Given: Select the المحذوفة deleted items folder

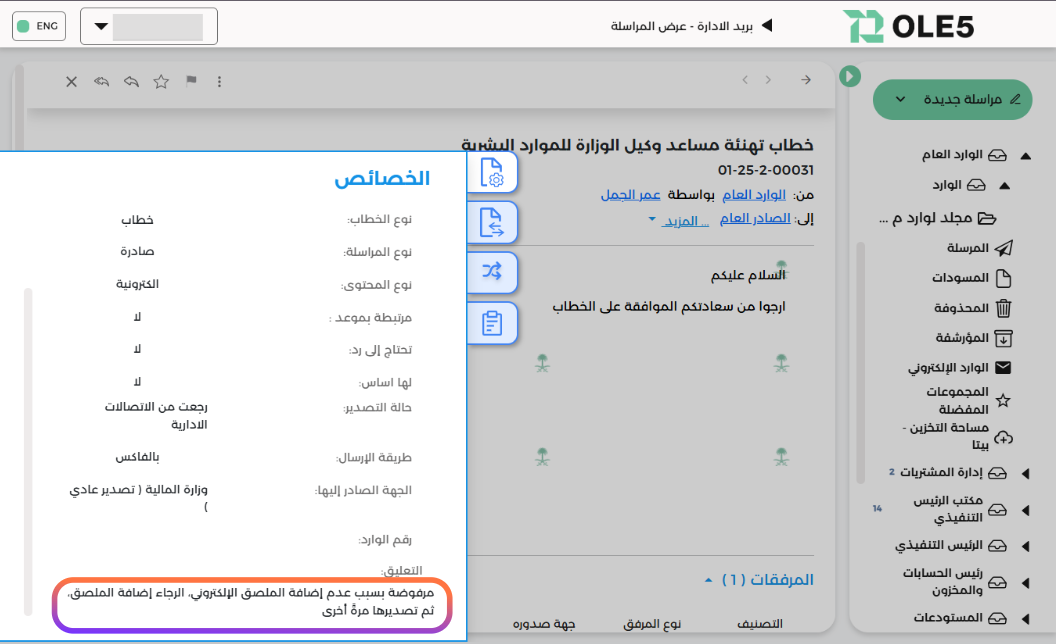Looking at the screenshot, I should tap(972, 308).
